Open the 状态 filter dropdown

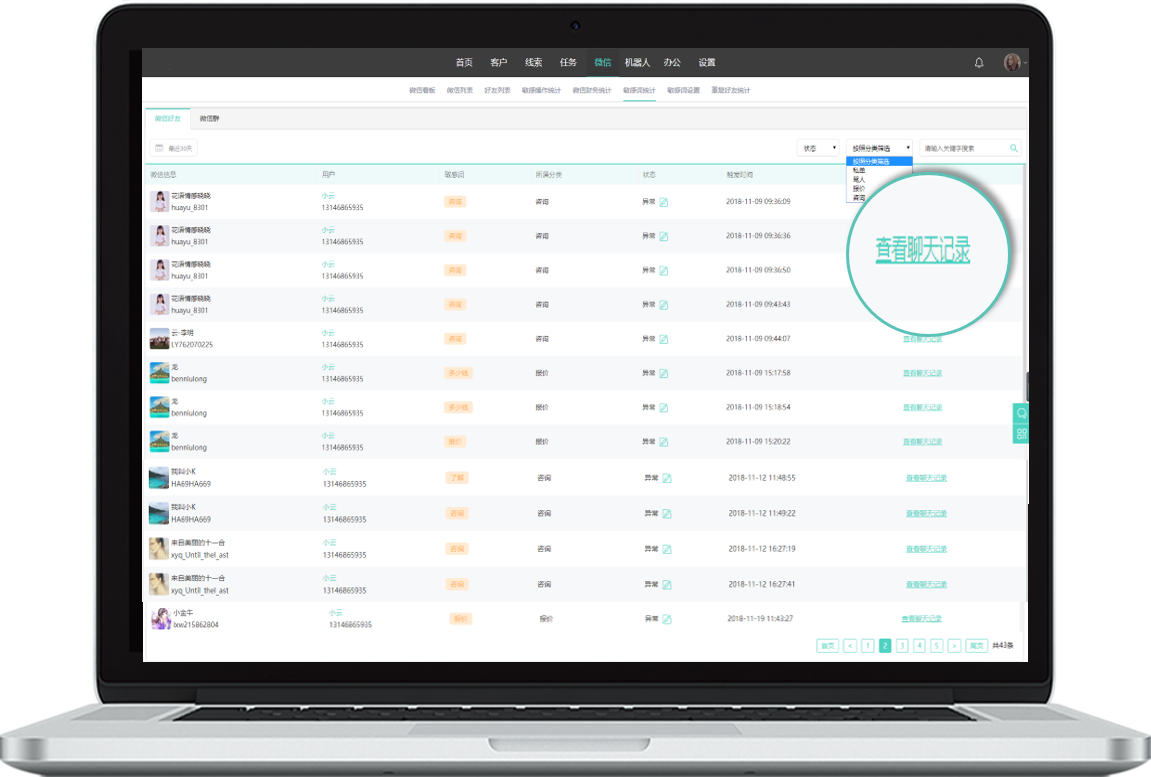818,148
